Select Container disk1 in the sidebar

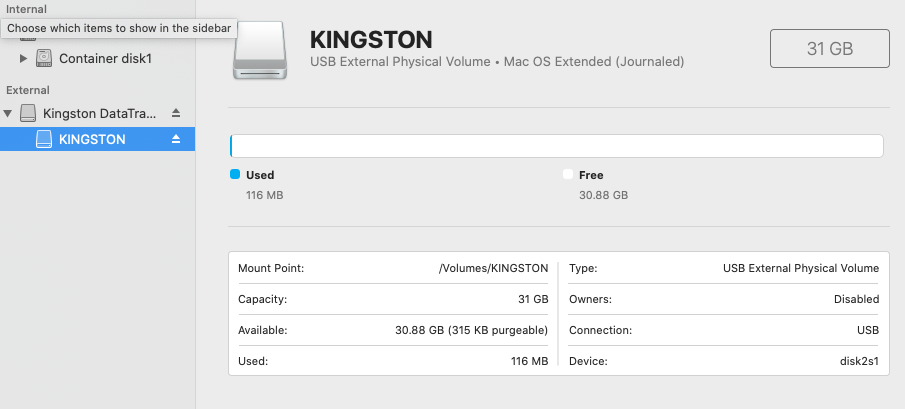click(x=105, y=58)
